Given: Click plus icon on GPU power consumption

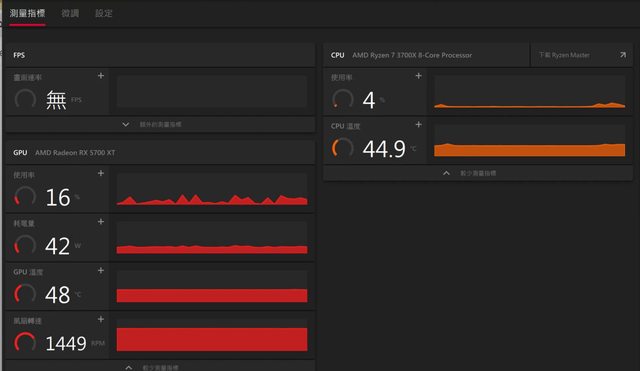Looking at the screenshot, I should point(101,222).
